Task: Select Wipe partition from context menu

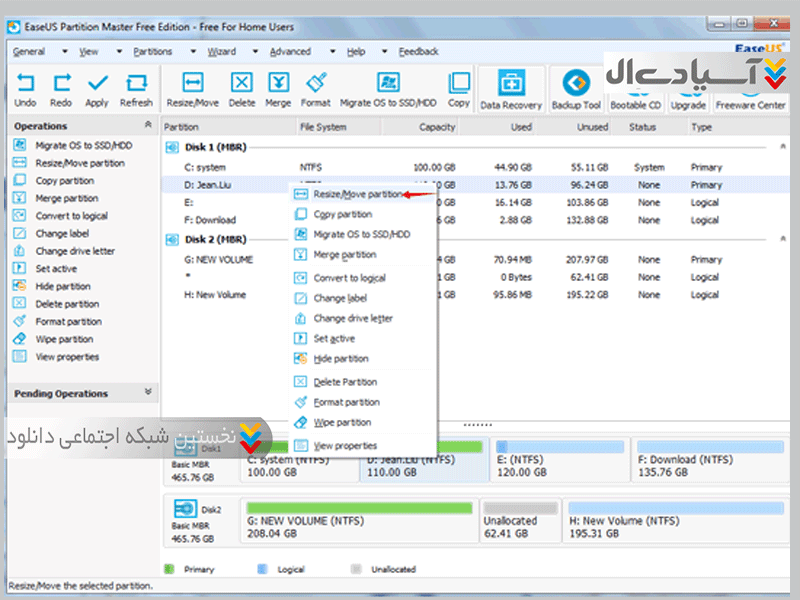Action: click(342, 422)
